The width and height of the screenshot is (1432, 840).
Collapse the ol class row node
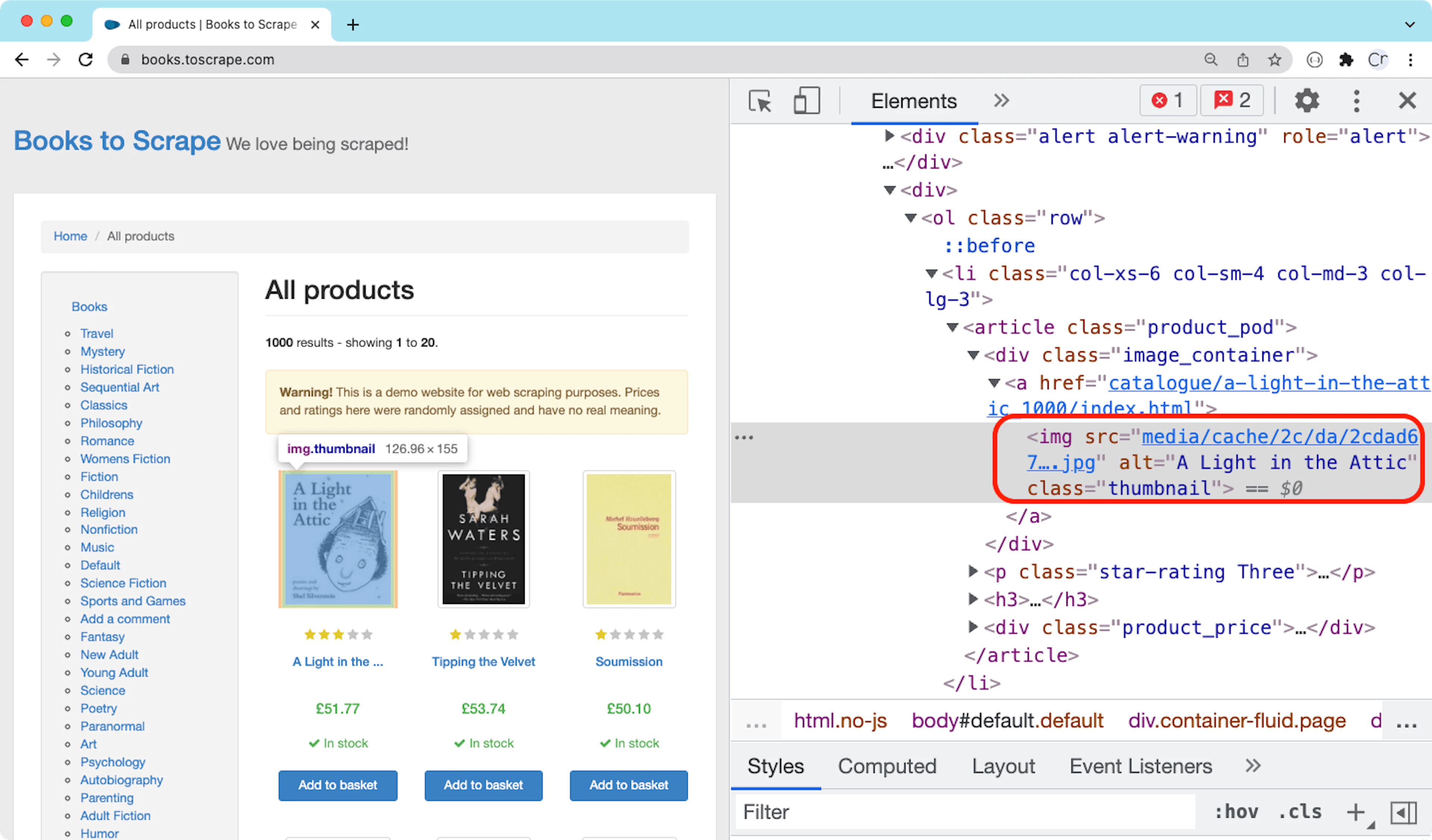(911, 218)
